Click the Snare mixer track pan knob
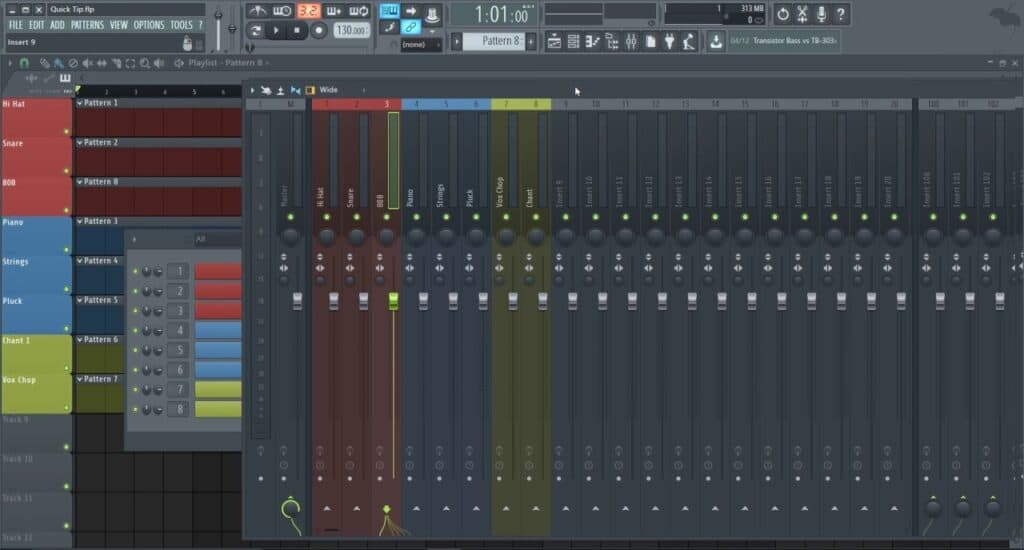This screenshot has width=1024, height=550. (356, 236)
